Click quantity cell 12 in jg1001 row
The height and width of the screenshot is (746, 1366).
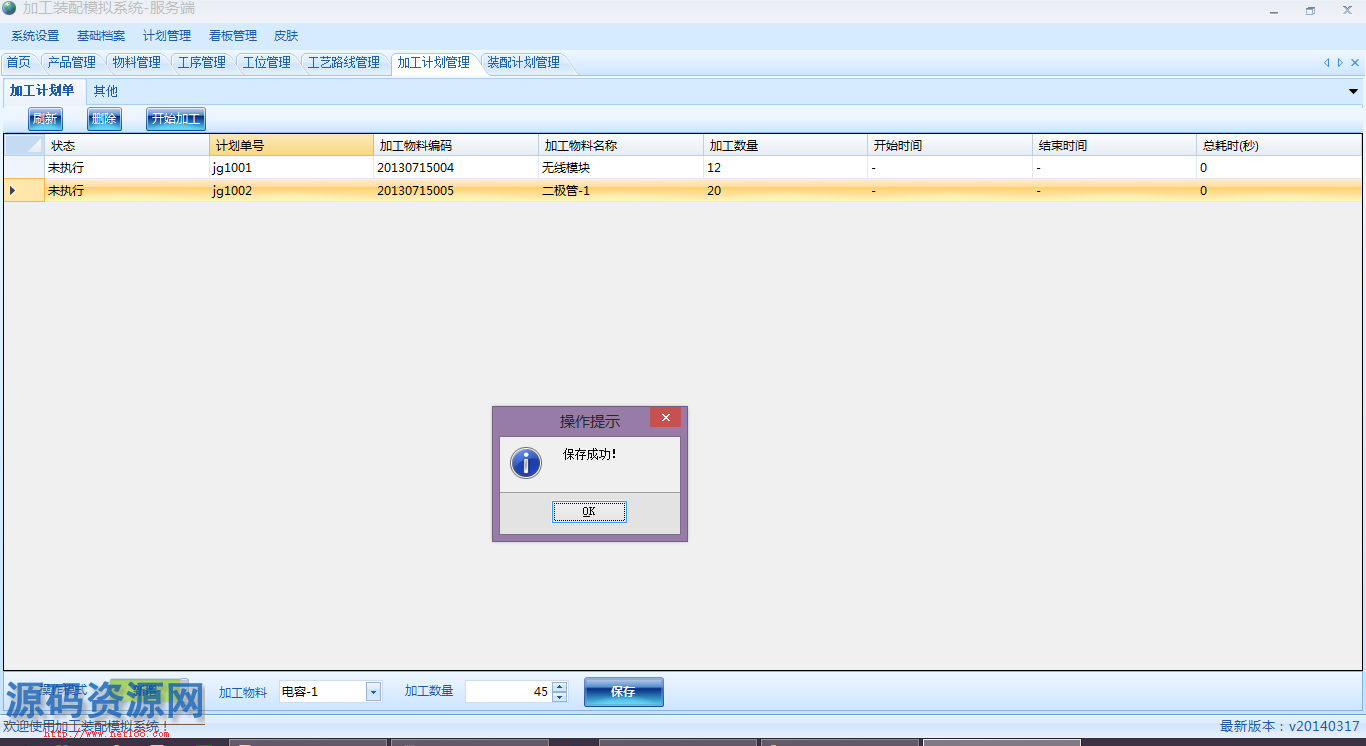coord(785,168)
